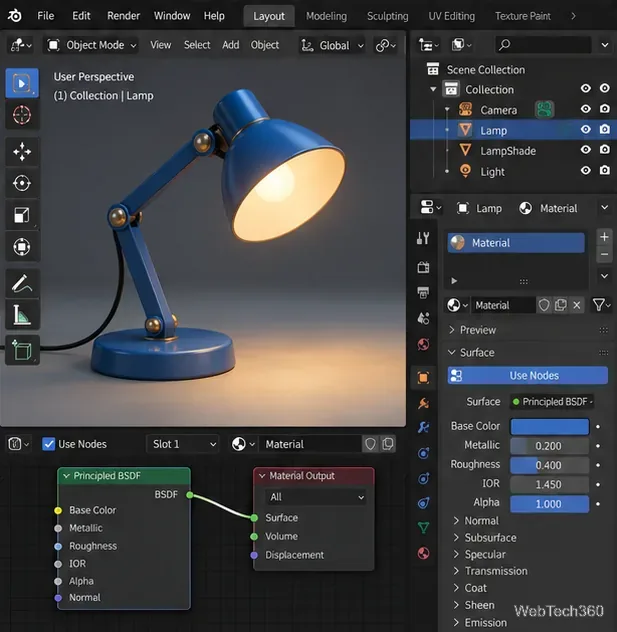Hide the Collection in viewport with eye icon
This screenshot has width=617, height=632.
coord(586,88)
